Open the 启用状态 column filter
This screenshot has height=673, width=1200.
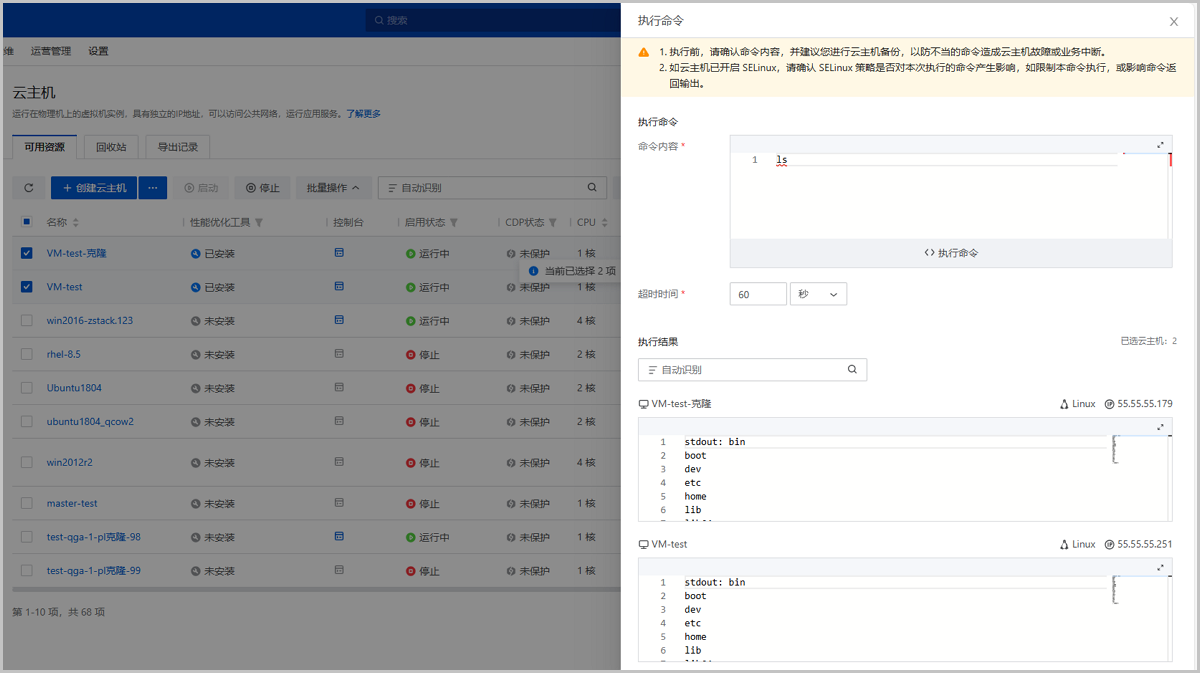(453, 222)
